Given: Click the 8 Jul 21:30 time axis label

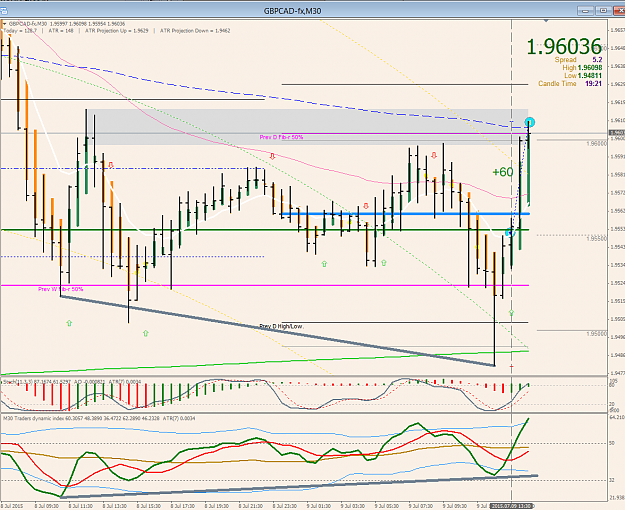Looking at the screenshot, I should click(x=251, y=506).
